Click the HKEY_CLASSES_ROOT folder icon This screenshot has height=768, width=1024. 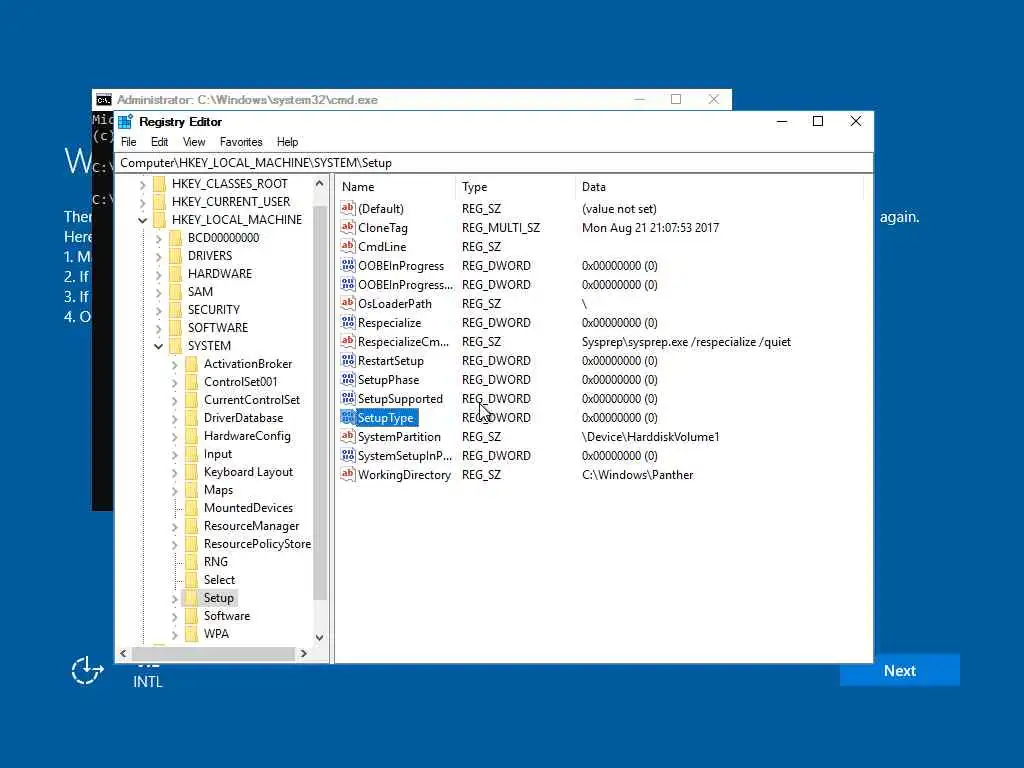[x=159, y=184]
